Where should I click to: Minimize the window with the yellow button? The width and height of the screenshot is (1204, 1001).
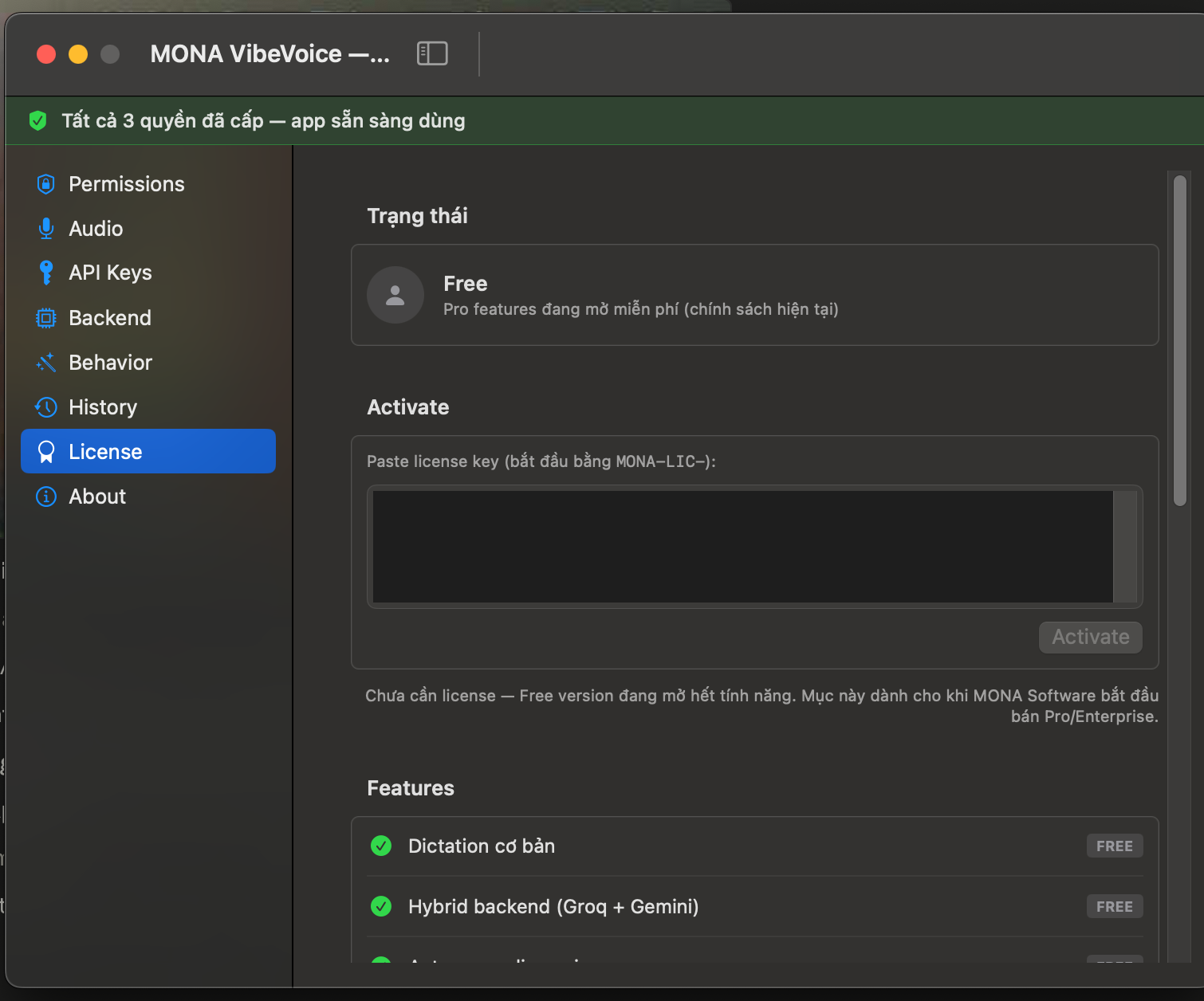pyautogui.click(x=78, y=54)
